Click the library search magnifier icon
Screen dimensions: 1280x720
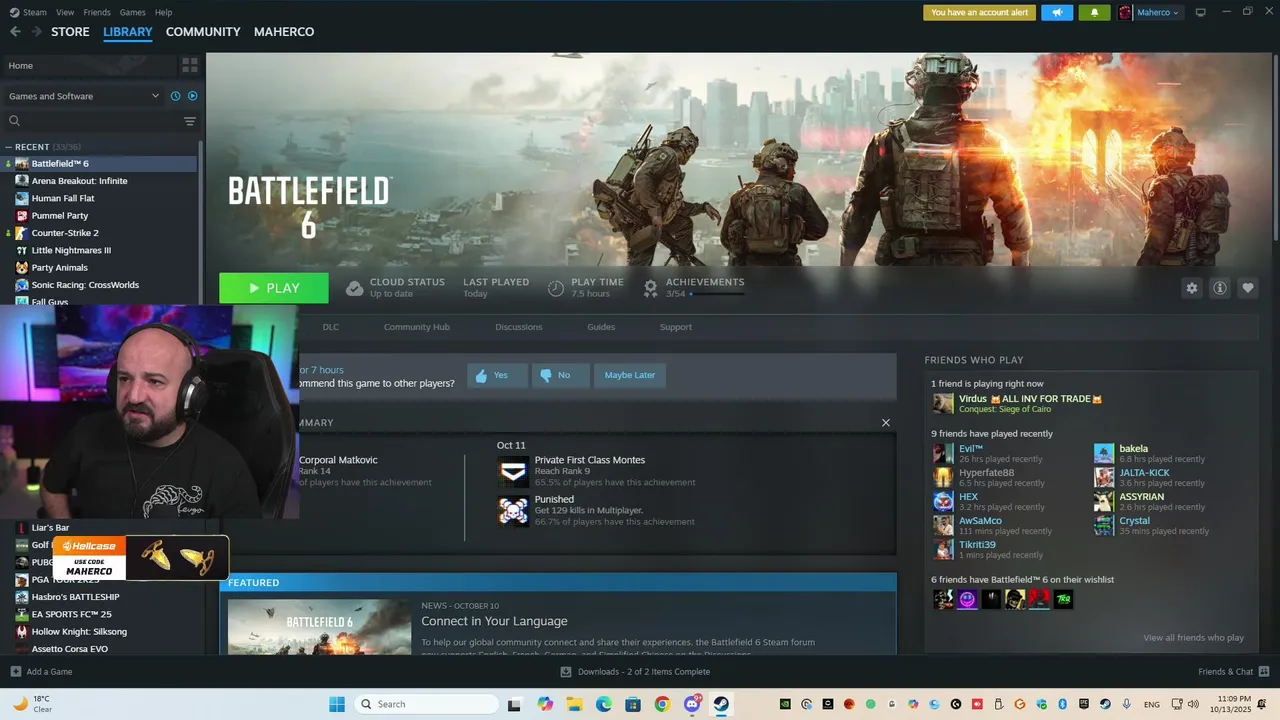tap(14, 121)
